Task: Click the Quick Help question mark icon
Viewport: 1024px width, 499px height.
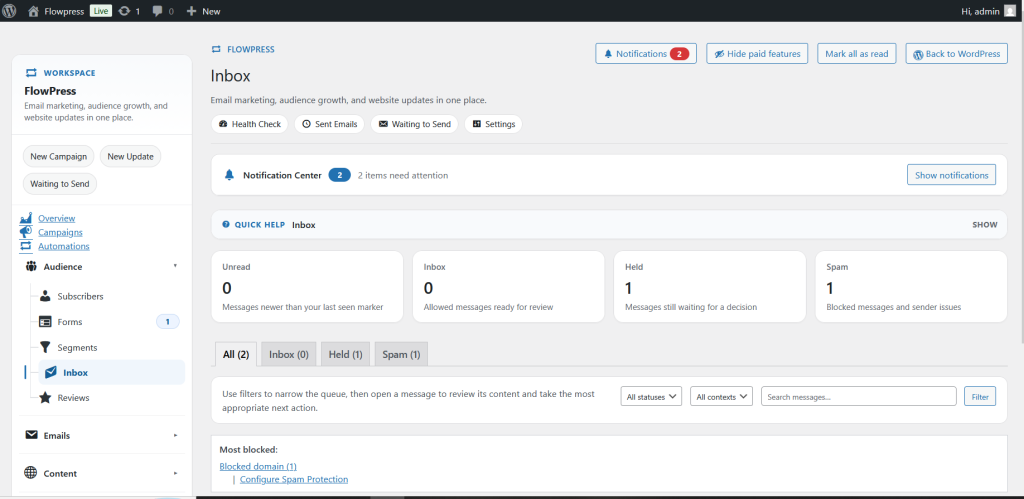Action: click(226, 224)
